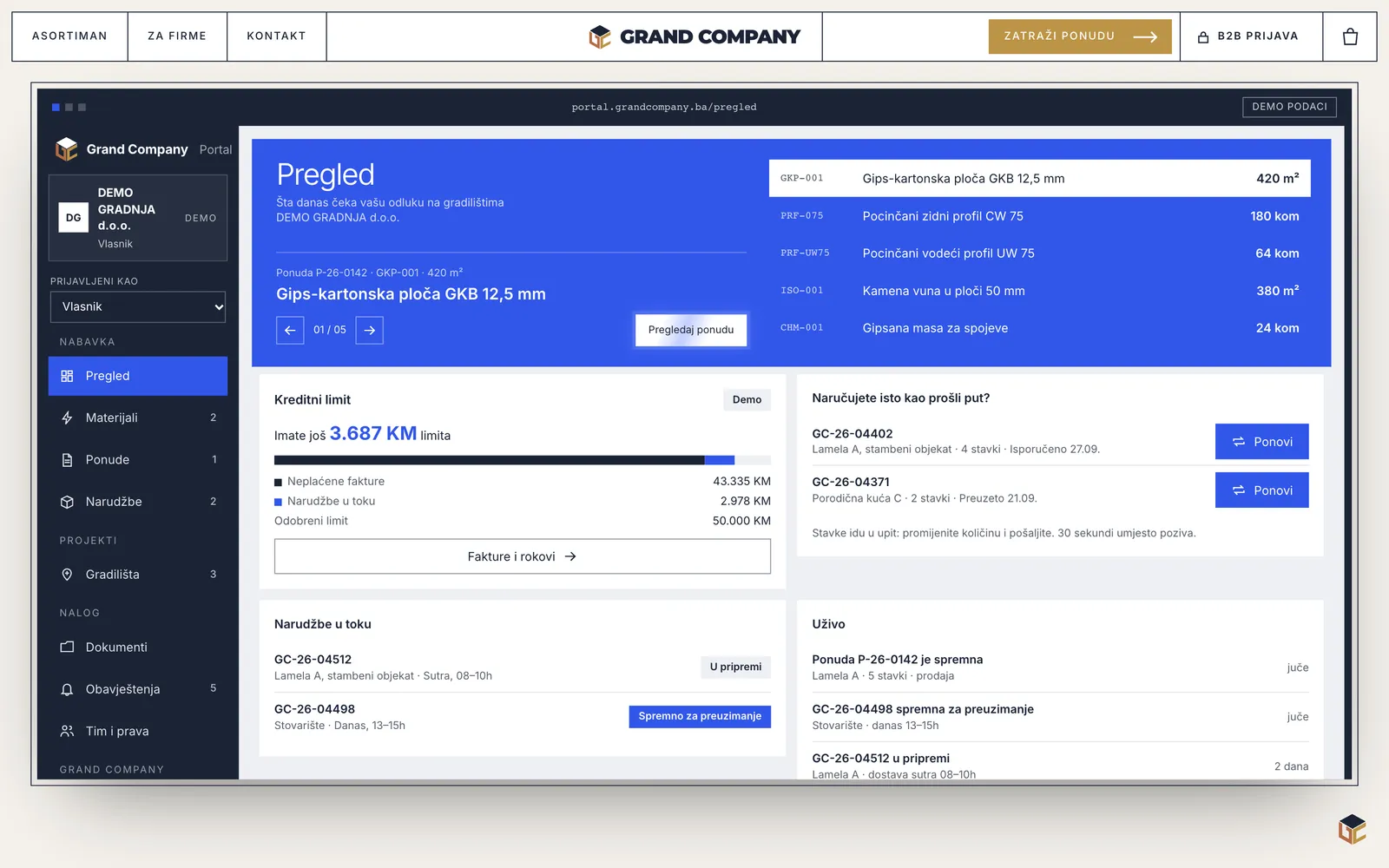Open the Asortiman menu
Viewport: 1389px width, 868px height.
[x=69, y=36]
